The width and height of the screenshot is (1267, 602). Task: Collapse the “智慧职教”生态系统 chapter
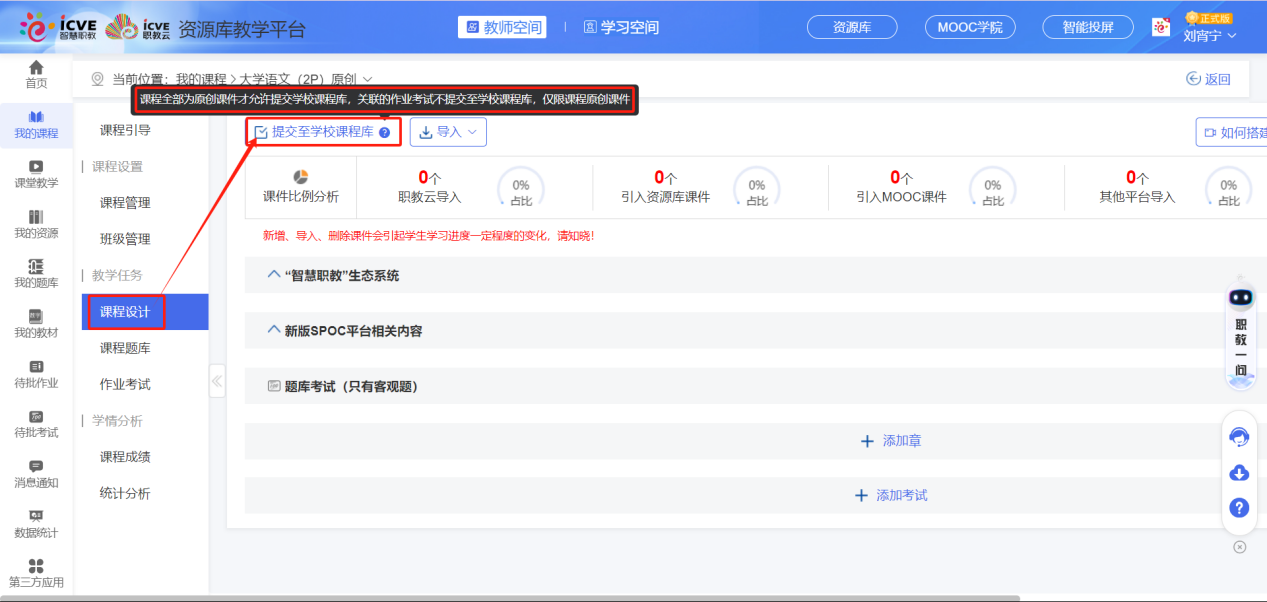coord(275,275)
